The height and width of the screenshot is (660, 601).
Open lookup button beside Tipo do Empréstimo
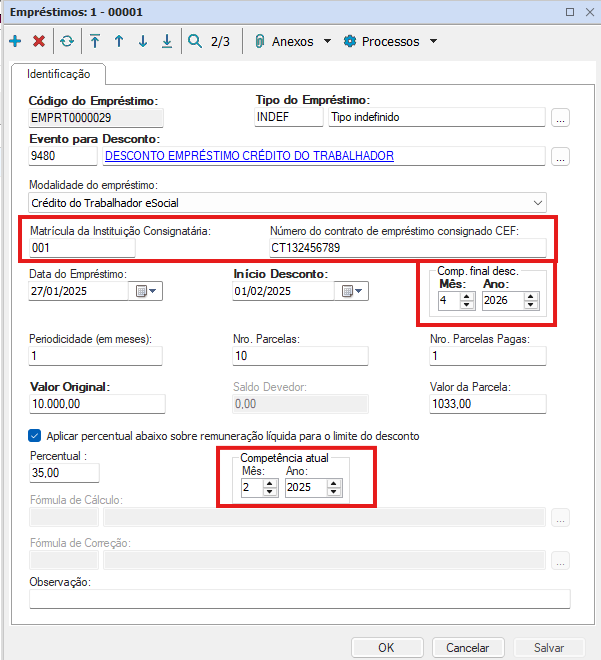[560, 118]
